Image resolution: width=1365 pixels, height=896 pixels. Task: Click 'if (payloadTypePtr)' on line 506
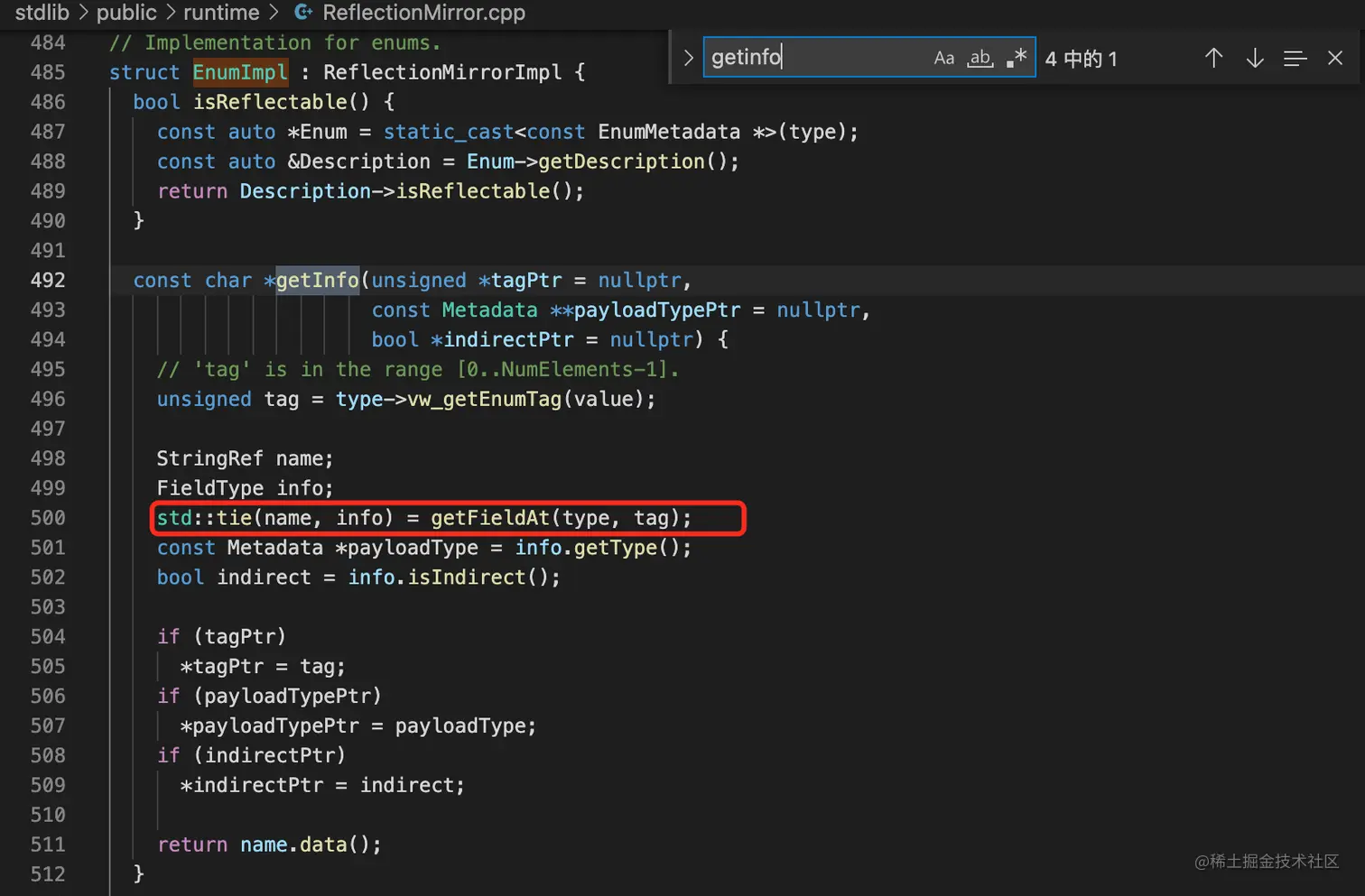coord(269,696)
